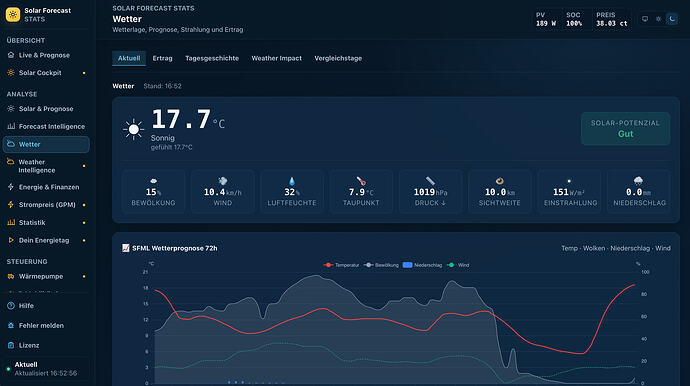This screenshot has width=690, height=386.
Task: Toggle the Wind series in chart legend
Action: point(458,265)
